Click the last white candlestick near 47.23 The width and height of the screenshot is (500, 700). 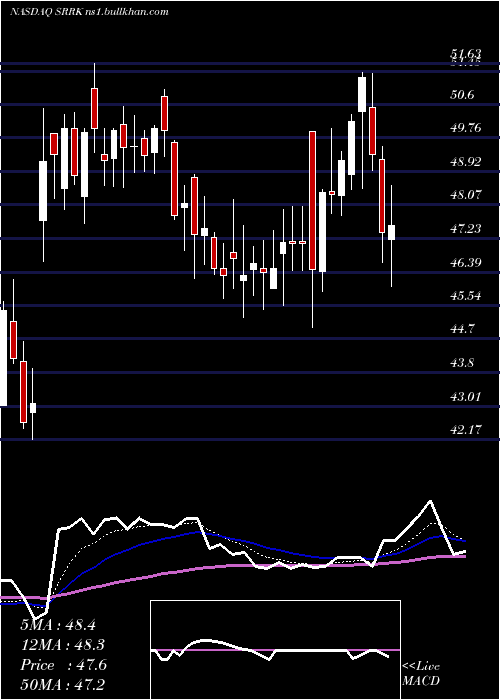click(392, 233)
